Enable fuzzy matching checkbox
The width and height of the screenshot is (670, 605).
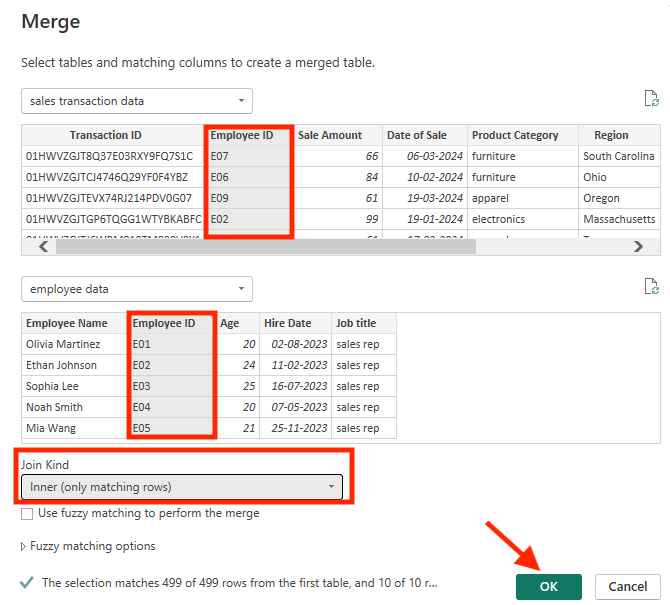pos(27,514)
